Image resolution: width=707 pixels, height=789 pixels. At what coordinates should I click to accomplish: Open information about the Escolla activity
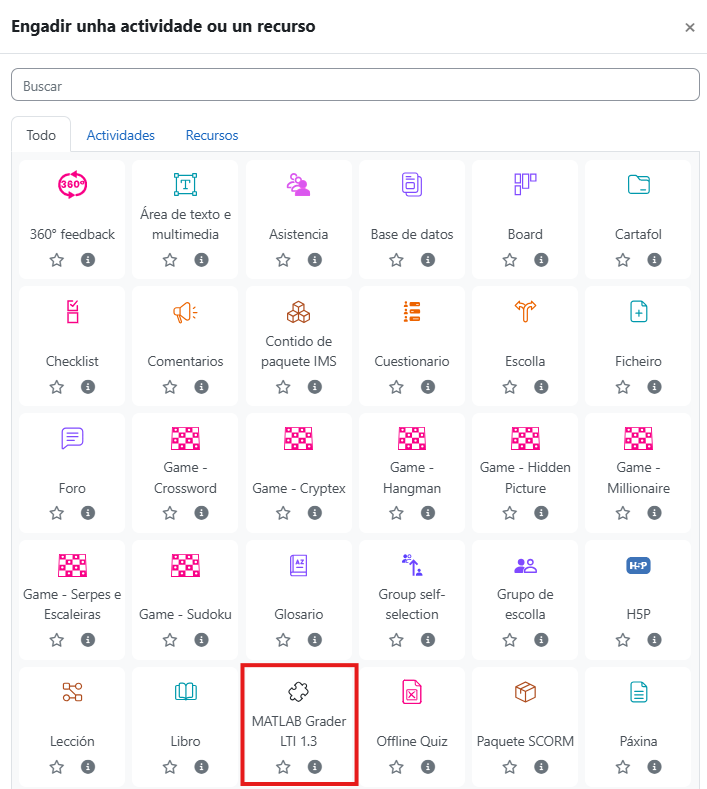click(x=541, y=387)
